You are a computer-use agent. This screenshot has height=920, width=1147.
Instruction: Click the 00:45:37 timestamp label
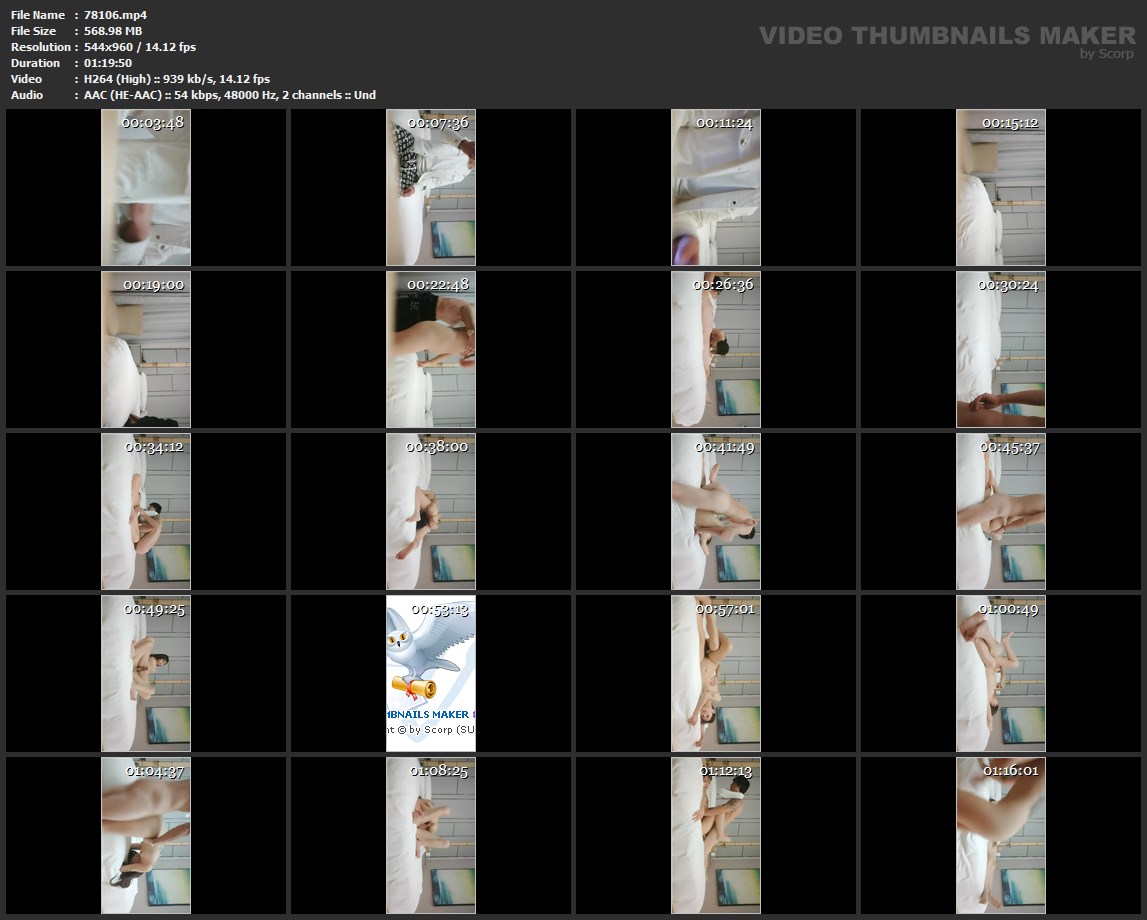pos(1009,447)
